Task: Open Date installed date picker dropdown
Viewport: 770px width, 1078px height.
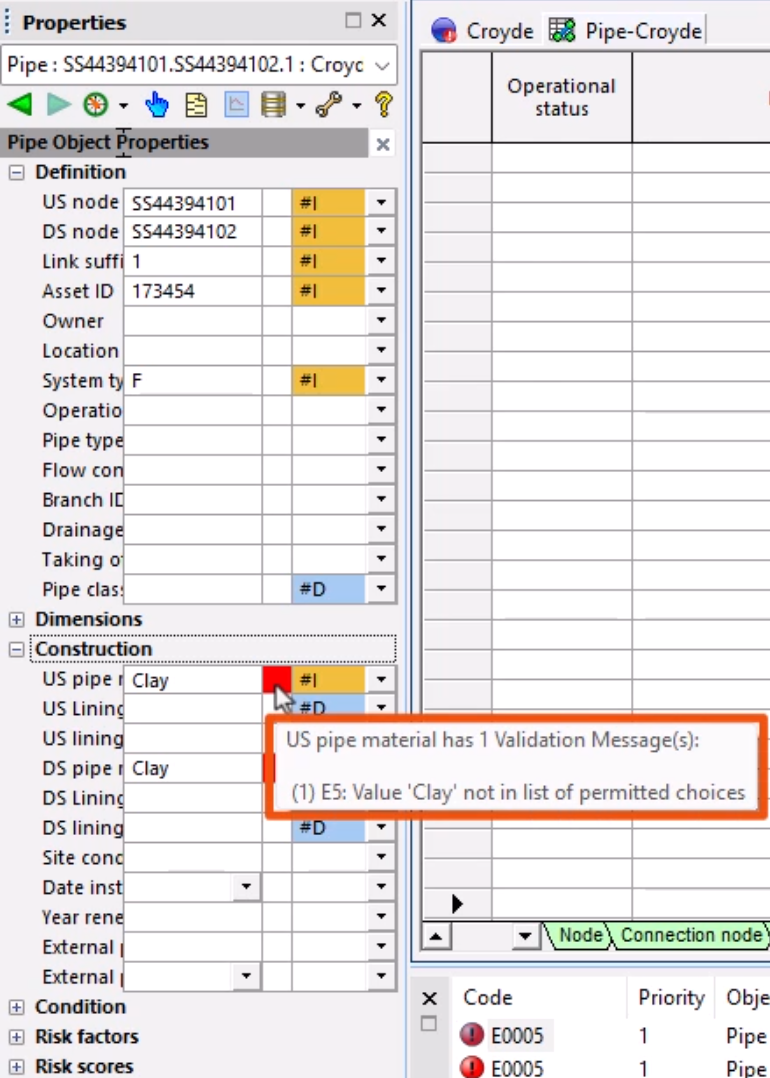Action: 246,887
